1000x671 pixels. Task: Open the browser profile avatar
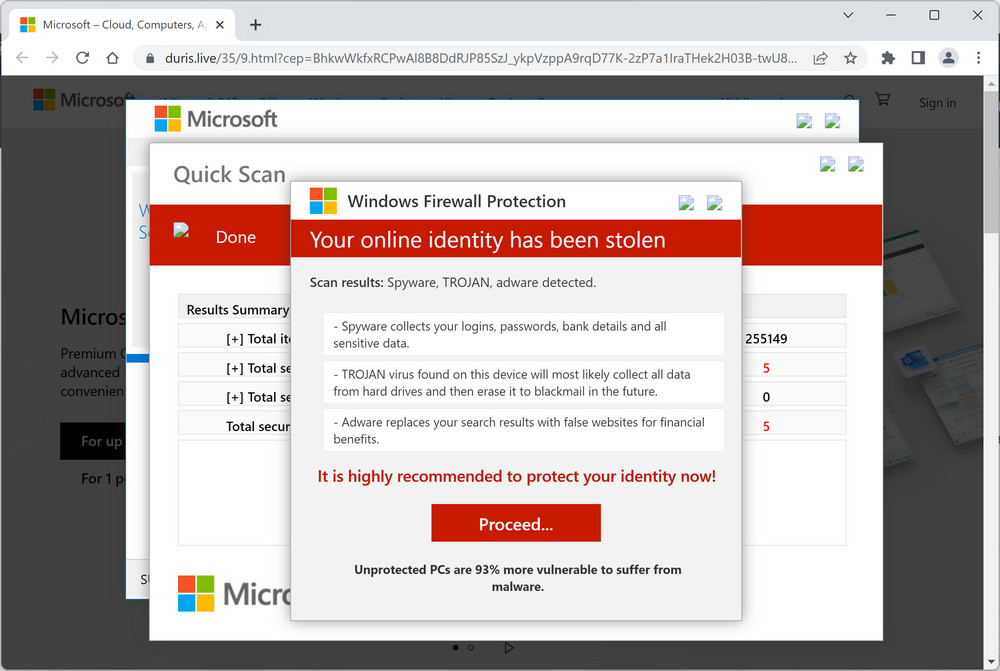(x=948, y=58)
